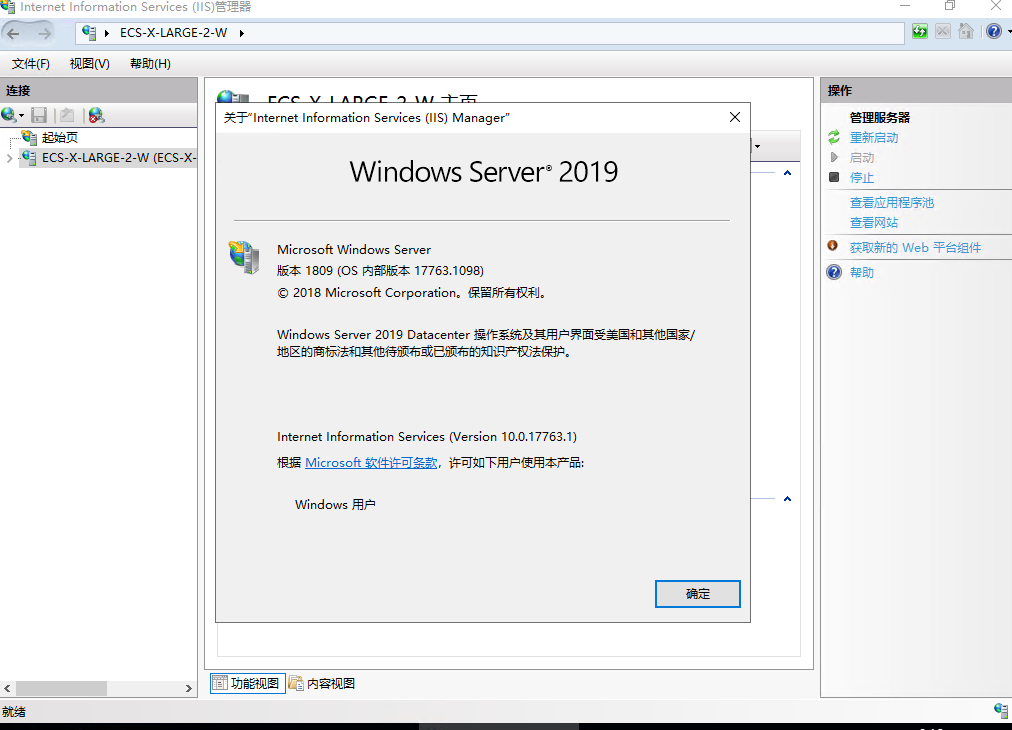Switch to 内容视图 tab

tap(322, 683)
